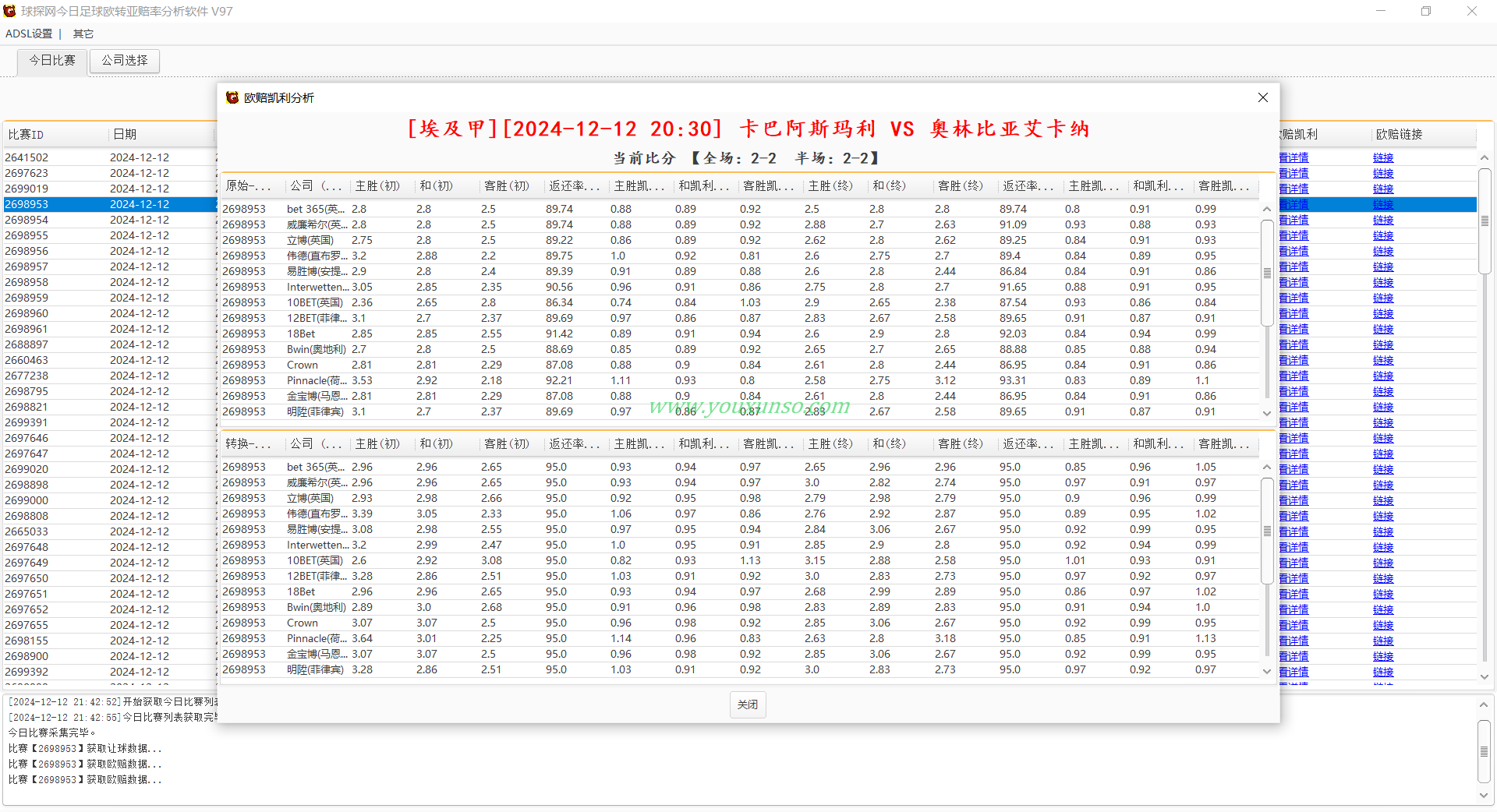Select highlighted match row 2698953
The height and width of the screenshot is (812, 1497).
109,204
